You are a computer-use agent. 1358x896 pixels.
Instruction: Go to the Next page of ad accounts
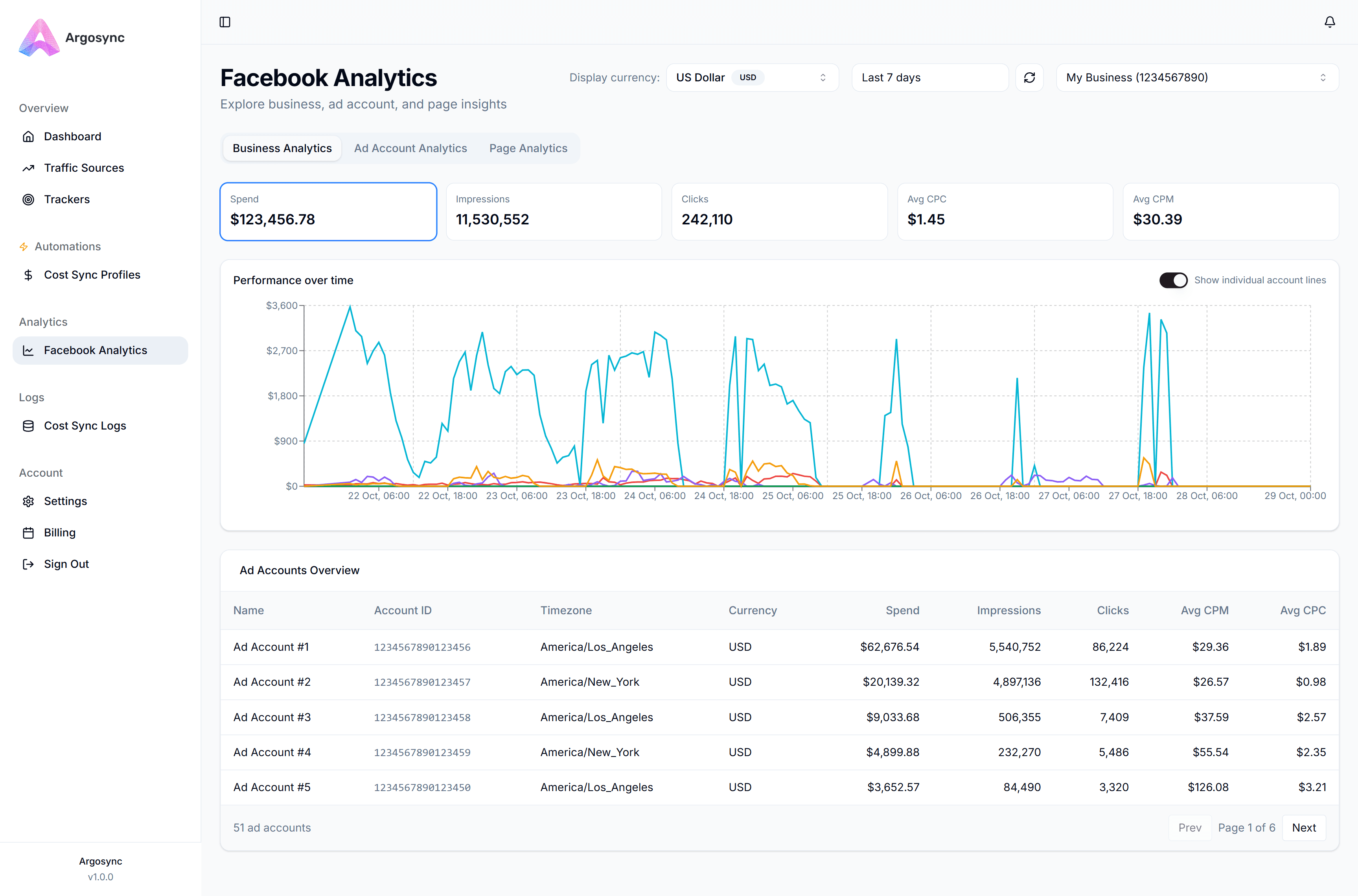point(1304,827)
